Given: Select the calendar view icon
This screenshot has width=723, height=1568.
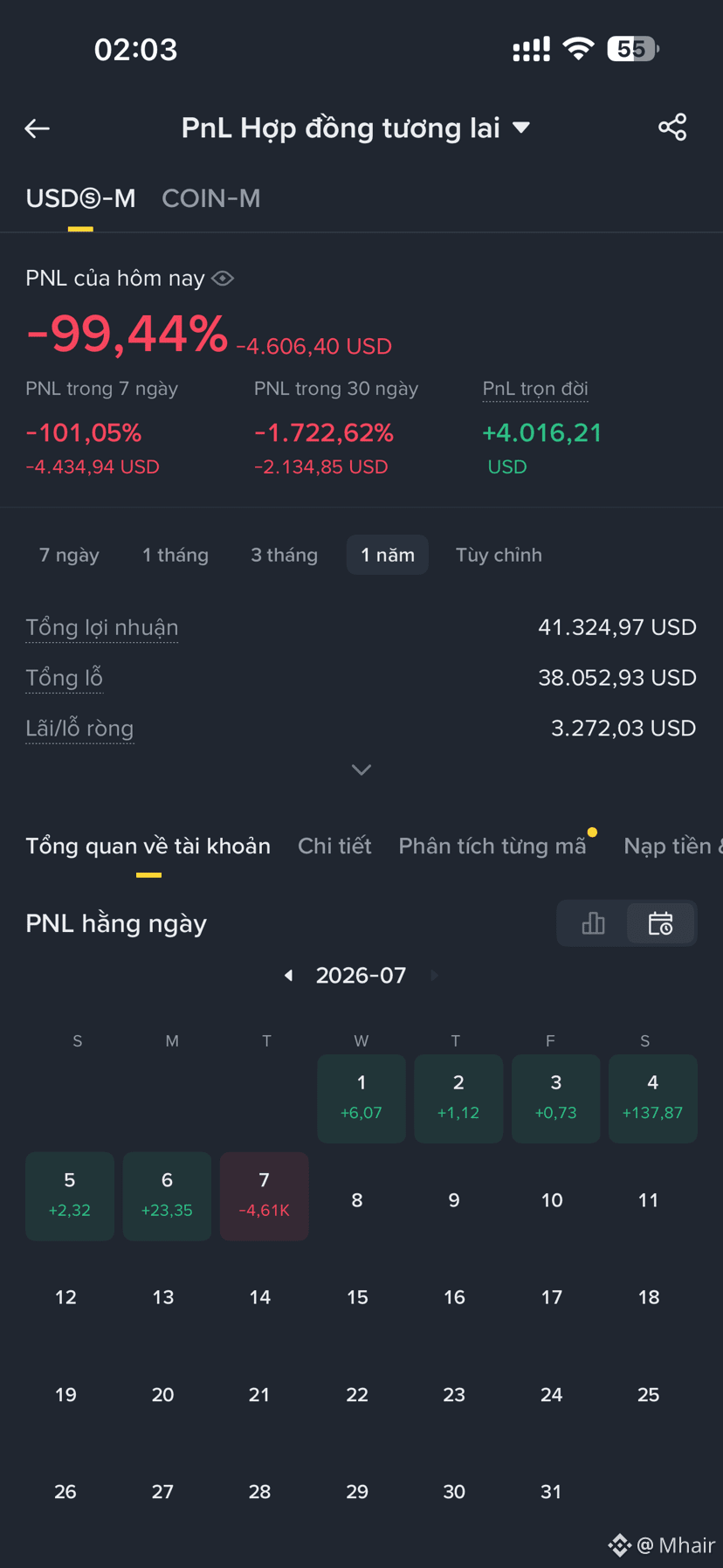Looking at the screenshot, I should click(661, 923).
